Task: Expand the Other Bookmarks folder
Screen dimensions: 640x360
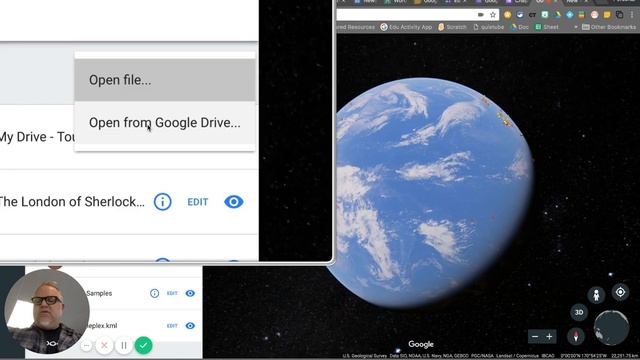Action: [x=609, y=27]
